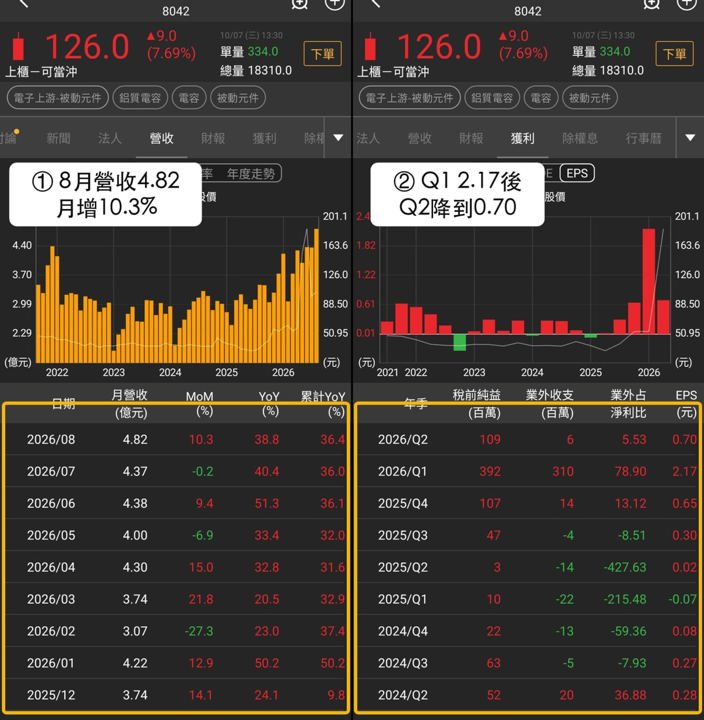Tap the red candlestick icon on left panel
The image size is (704, 720).
[18, 46]
